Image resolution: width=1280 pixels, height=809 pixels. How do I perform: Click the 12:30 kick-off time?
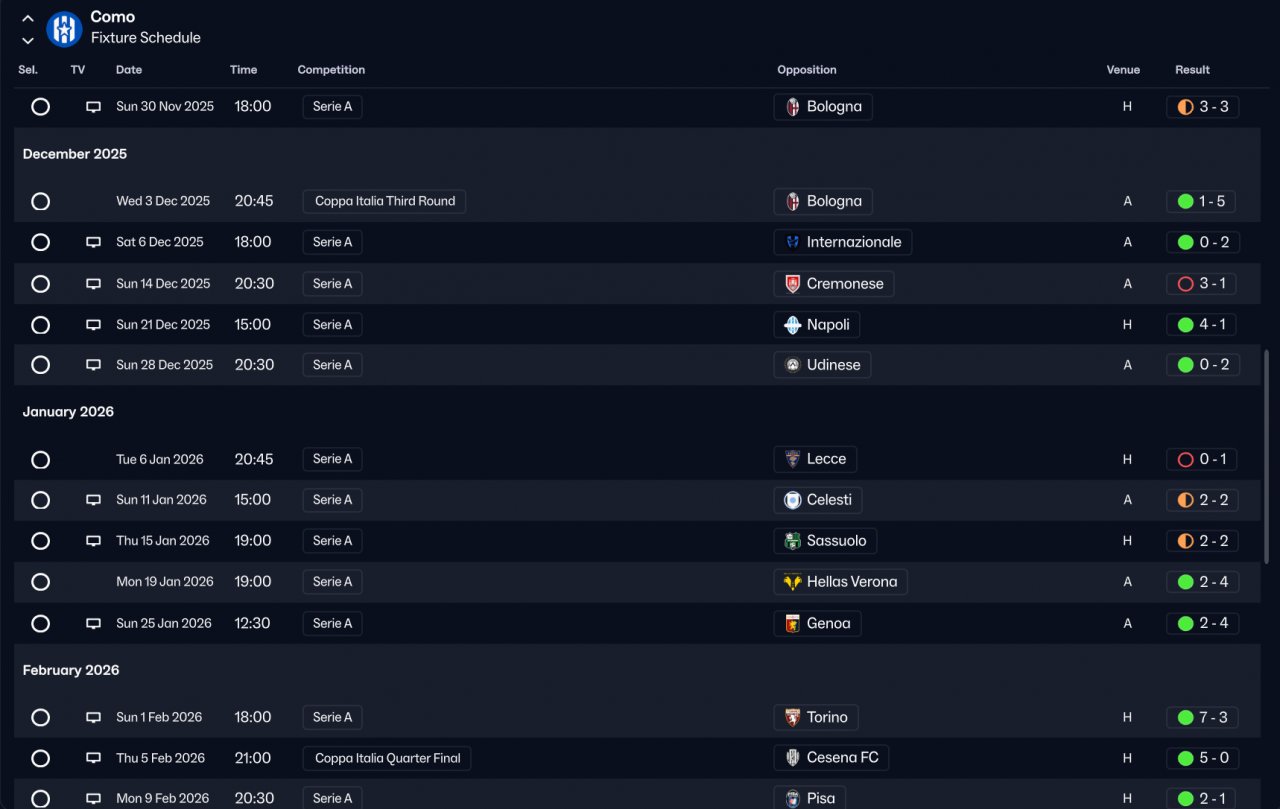click(253, 623)
